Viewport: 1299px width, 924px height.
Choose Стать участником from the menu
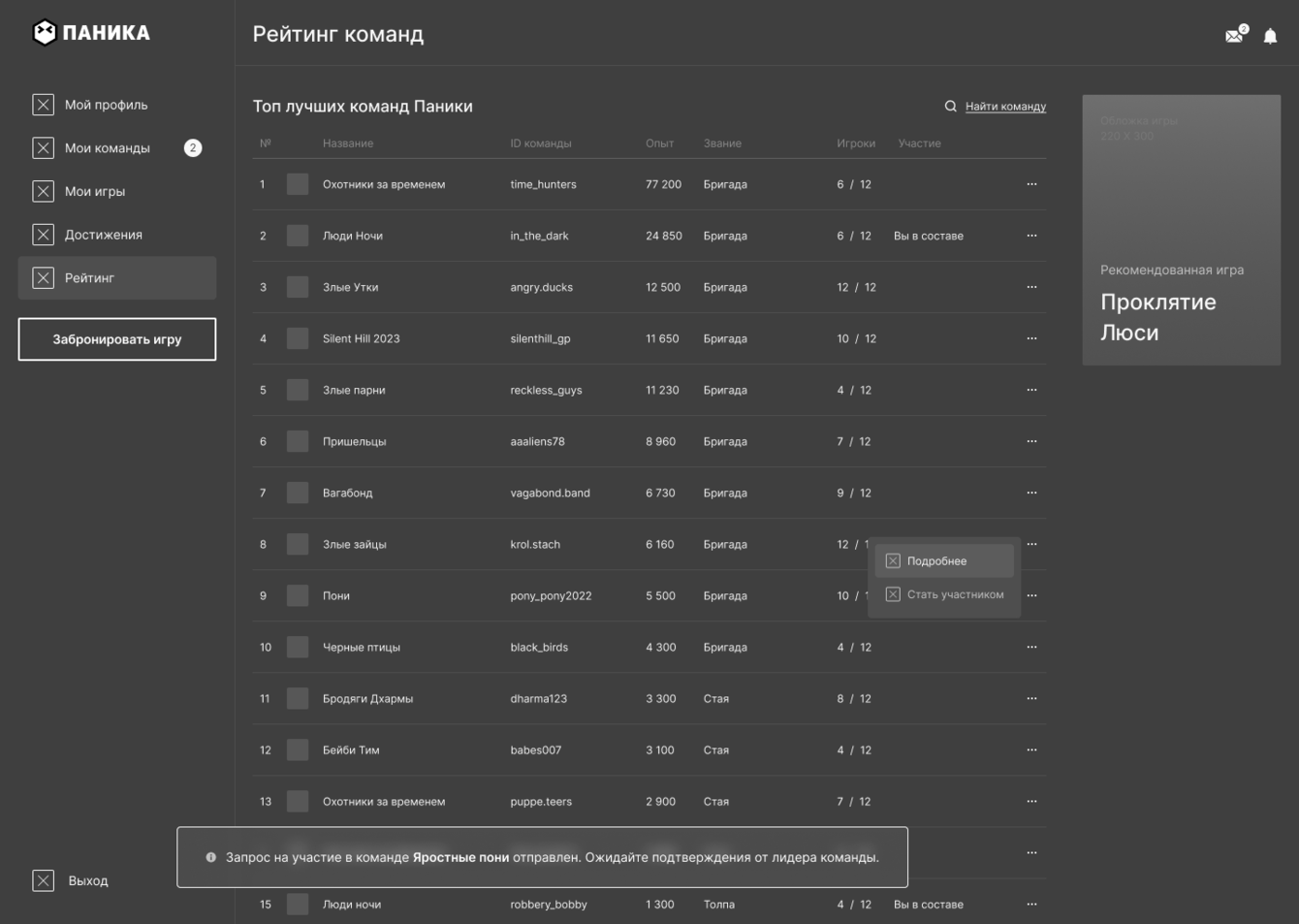[x=954, y=594]
